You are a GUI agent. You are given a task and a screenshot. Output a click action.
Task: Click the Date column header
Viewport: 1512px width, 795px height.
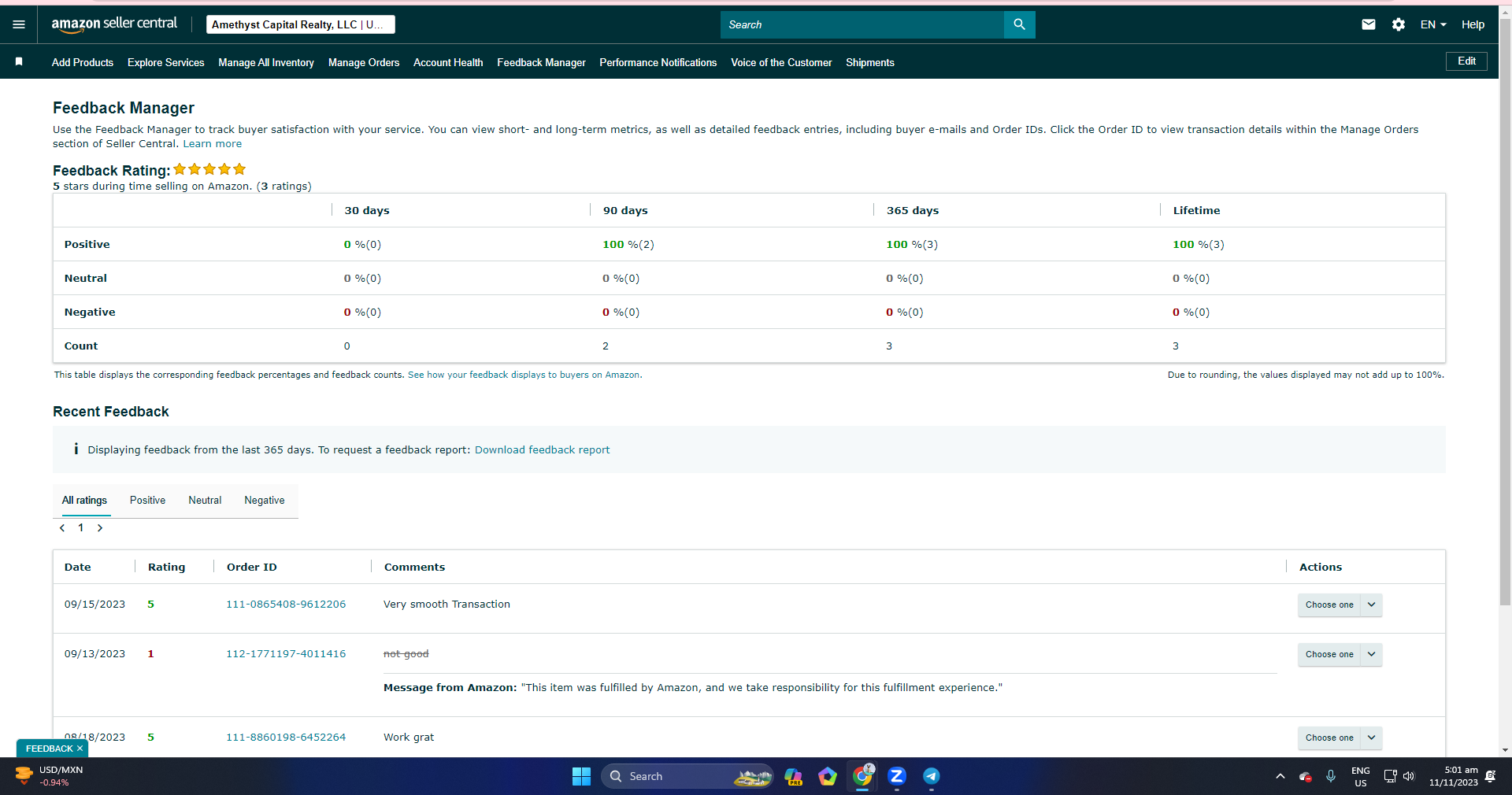(x=78, y=567)
